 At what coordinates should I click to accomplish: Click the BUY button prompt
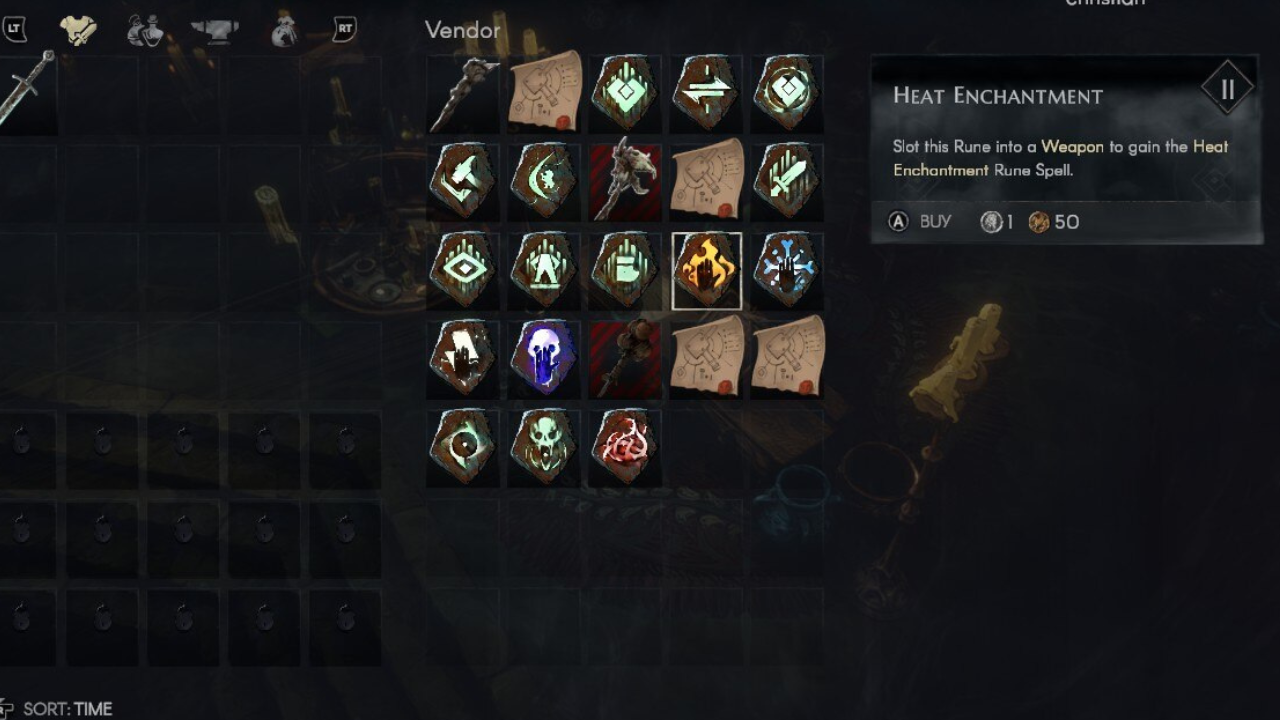[920, 222]
